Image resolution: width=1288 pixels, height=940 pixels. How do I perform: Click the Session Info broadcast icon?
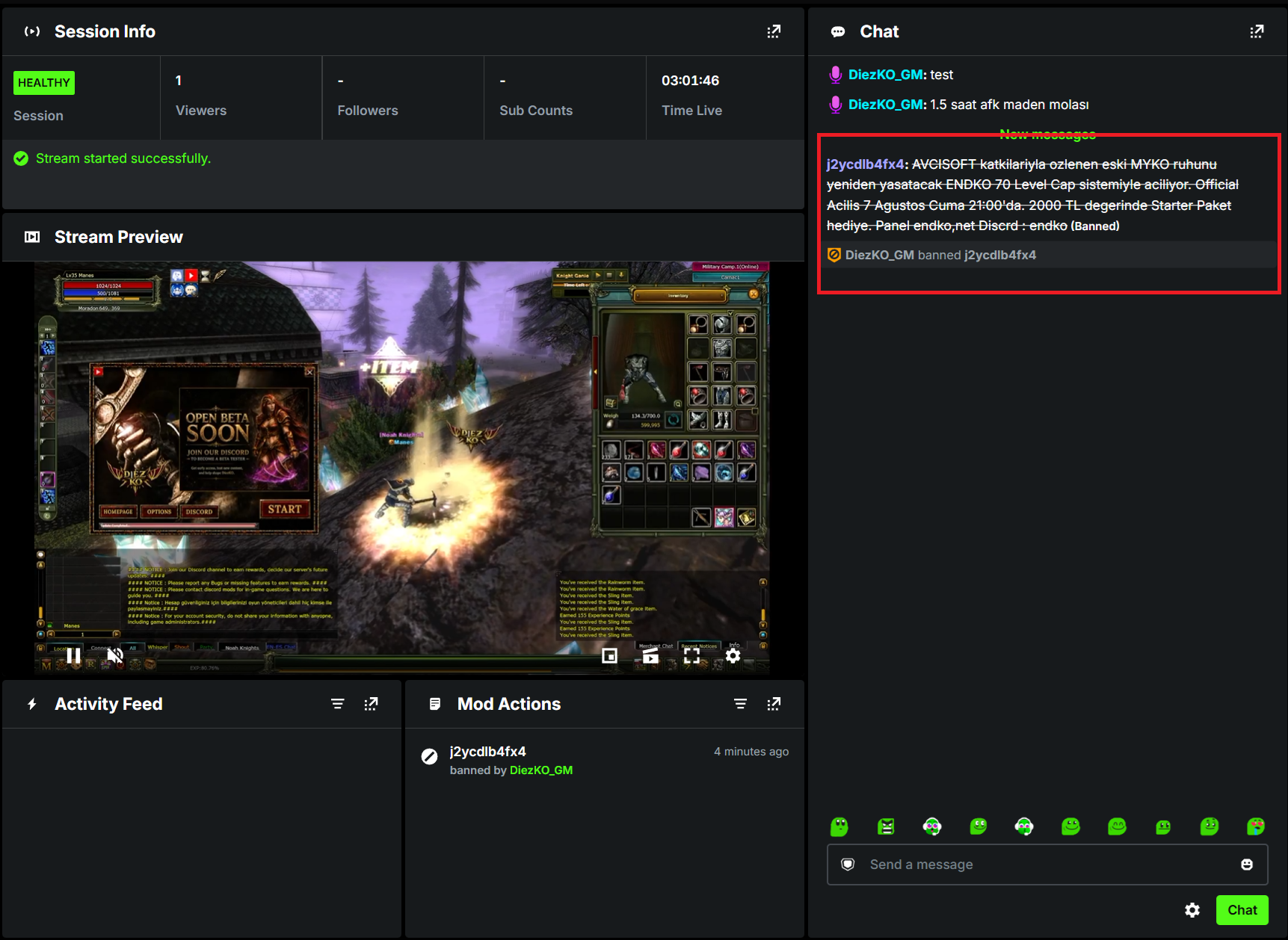point(32,31)
